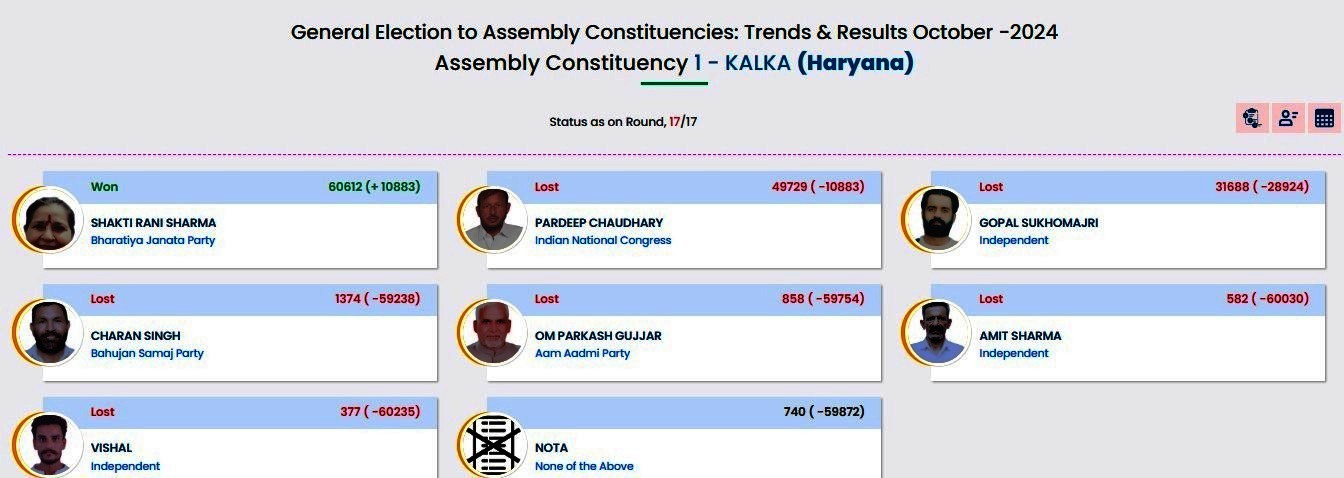Click the 49729 vote count for Pardeep Chaudhary
This screenshot has height=478, width=1344.
[x=788, y=187]
